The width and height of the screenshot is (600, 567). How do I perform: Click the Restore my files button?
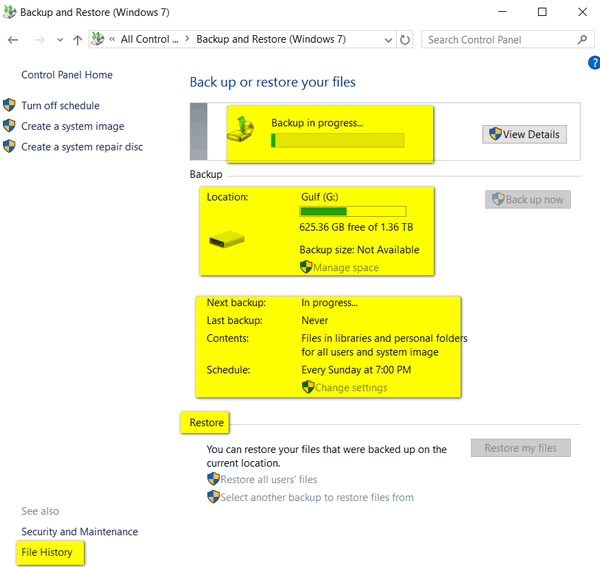(x=520, y=448)
